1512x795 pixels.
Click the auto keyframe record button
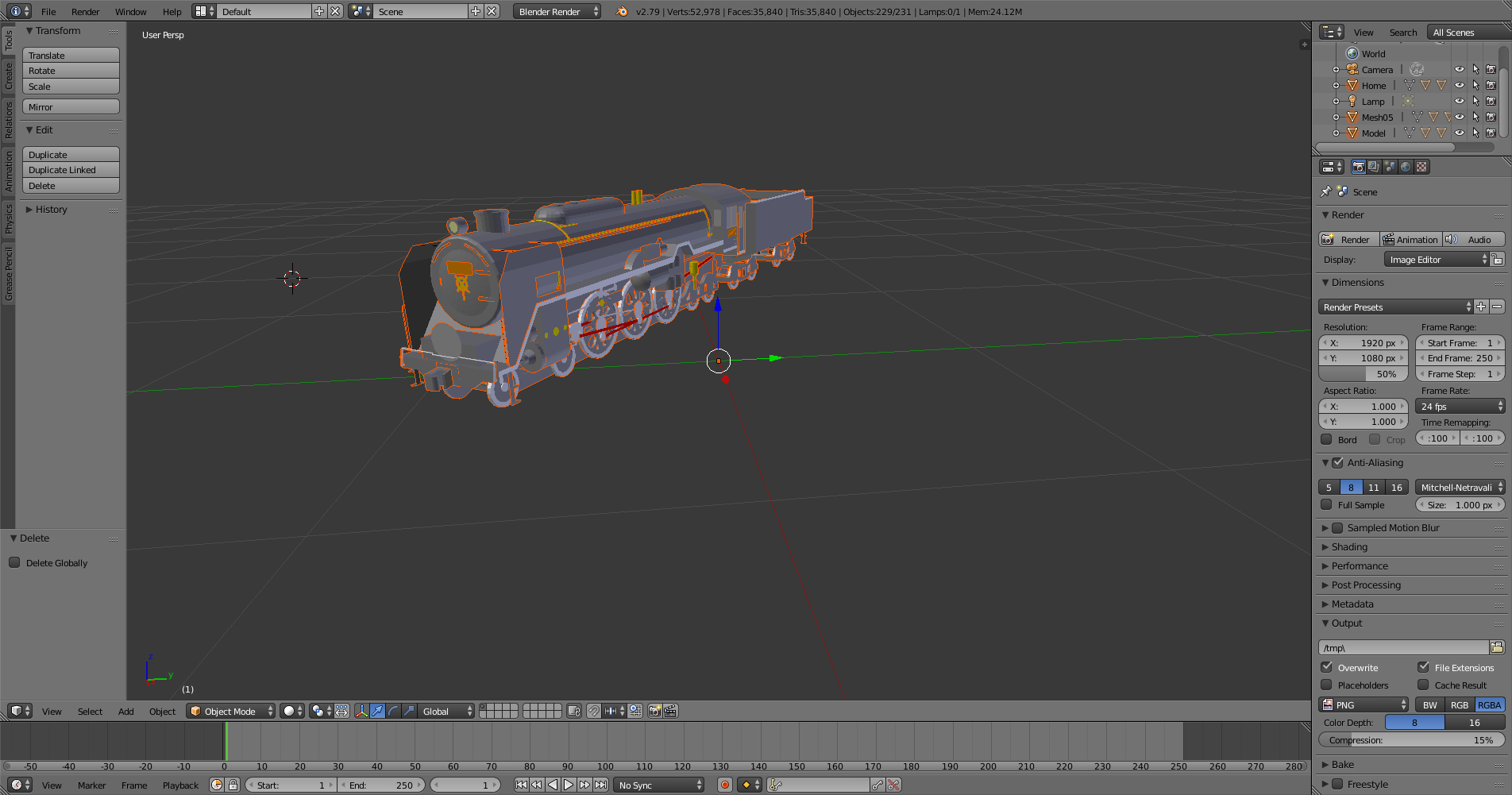pyautogui.click(x=724, y=785)
